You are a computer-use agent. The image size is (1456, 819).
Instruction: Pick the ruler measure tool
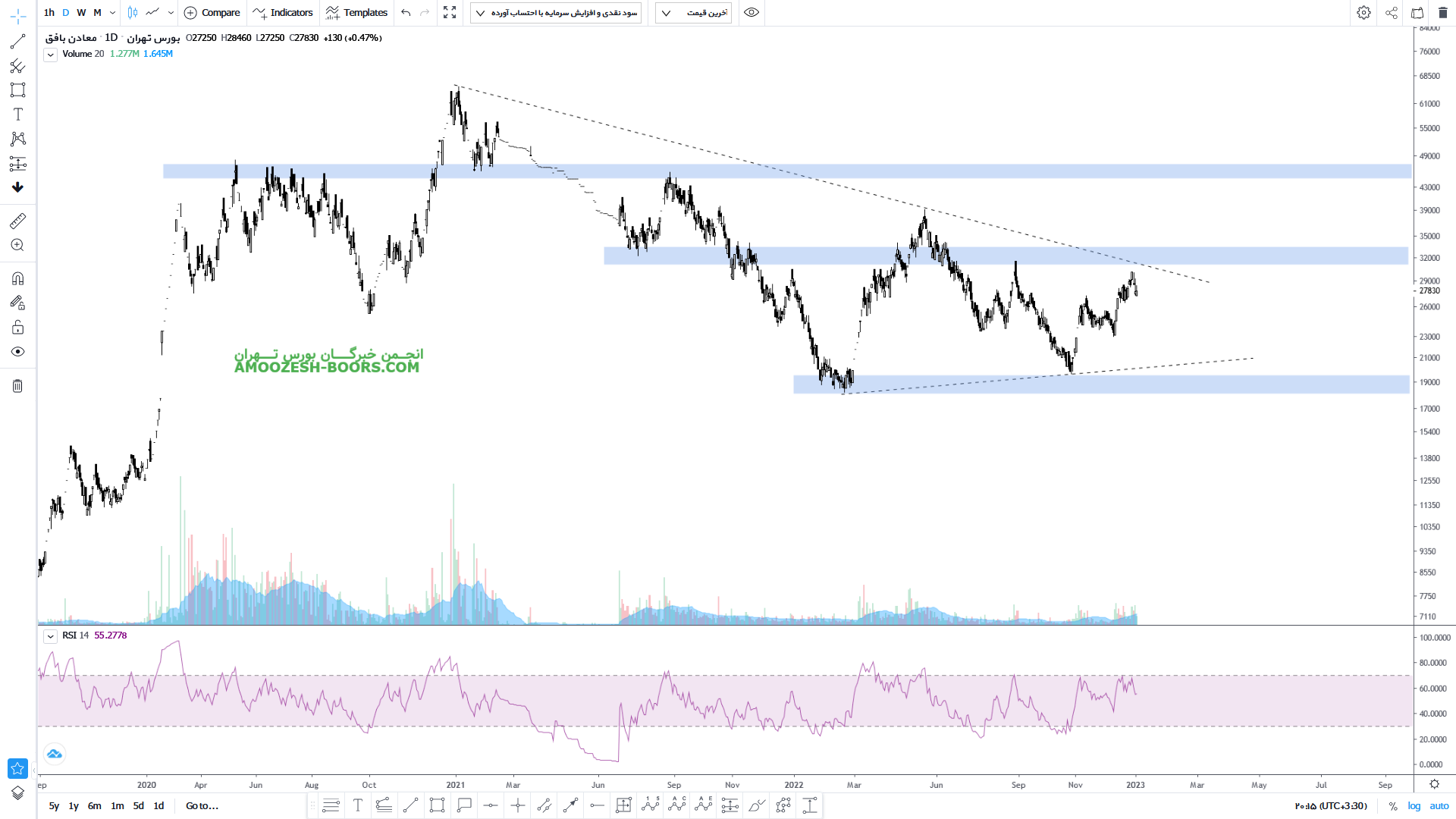coord(17,221)
